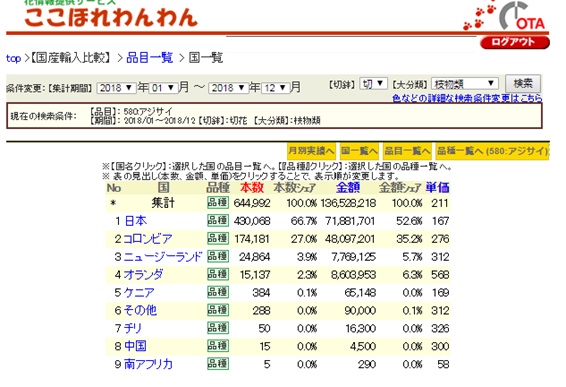This screenshot has height=387, width=566.
Task: Click the ここほれわんわん site logo
Action: pyautogui.click(x=111, y=17)
